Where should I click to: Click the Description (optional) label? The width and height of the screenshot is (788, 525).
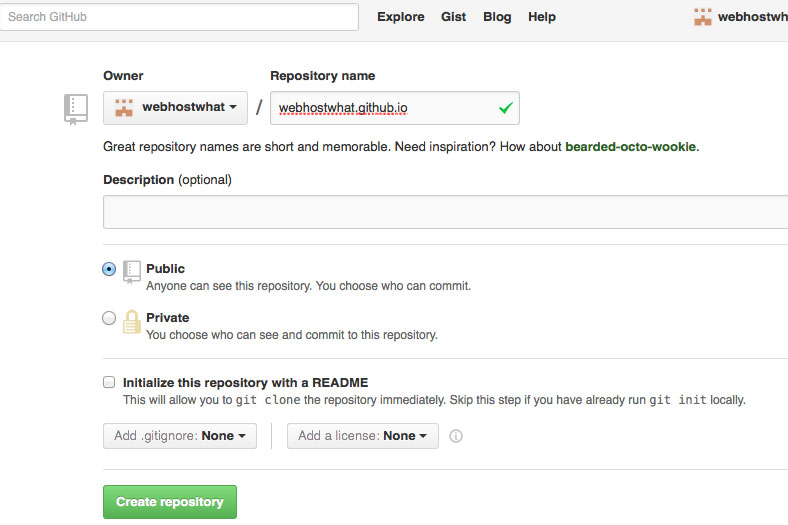click(167, 180)
